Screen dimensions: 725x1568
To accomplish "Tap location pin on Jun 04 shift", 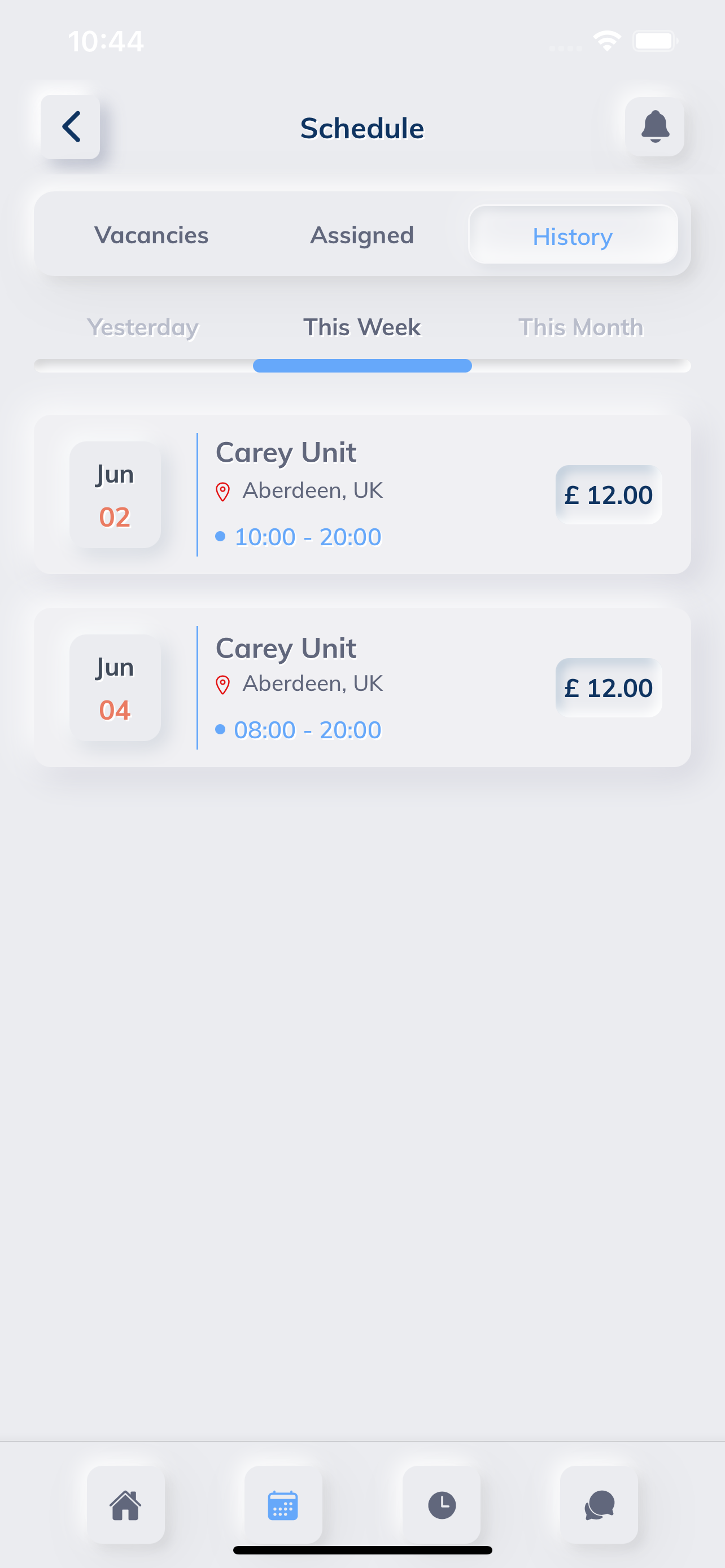I will pos(223,685).
